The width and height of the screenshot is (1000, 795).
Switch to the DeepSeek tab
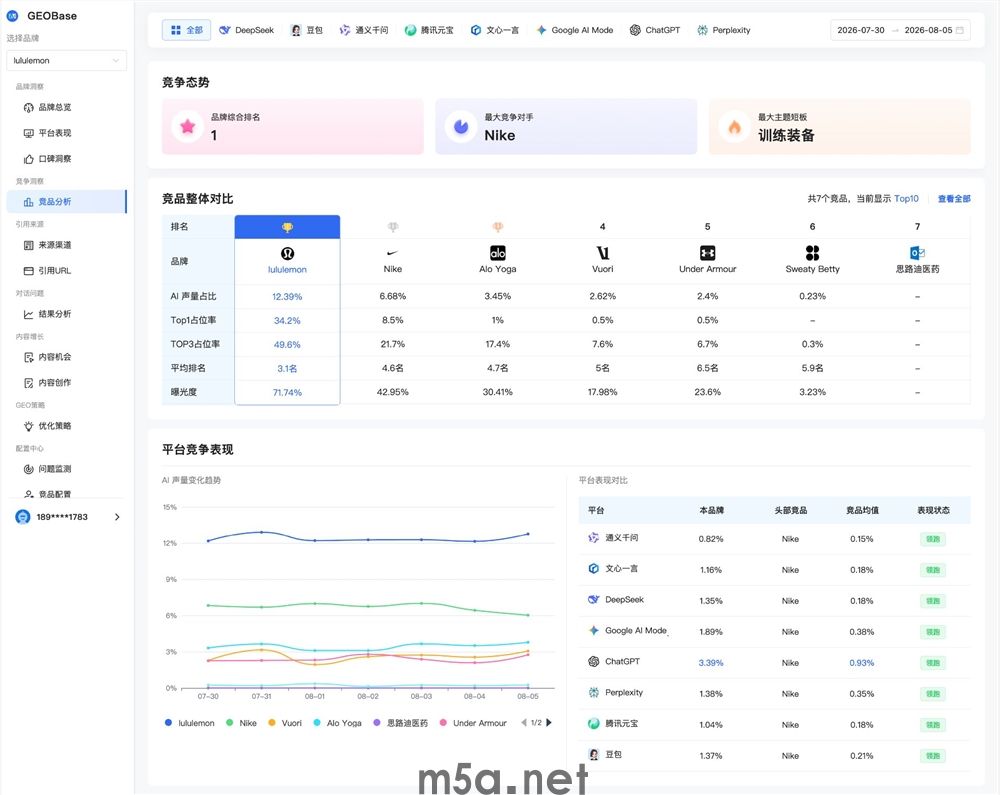tap(247, 30)
